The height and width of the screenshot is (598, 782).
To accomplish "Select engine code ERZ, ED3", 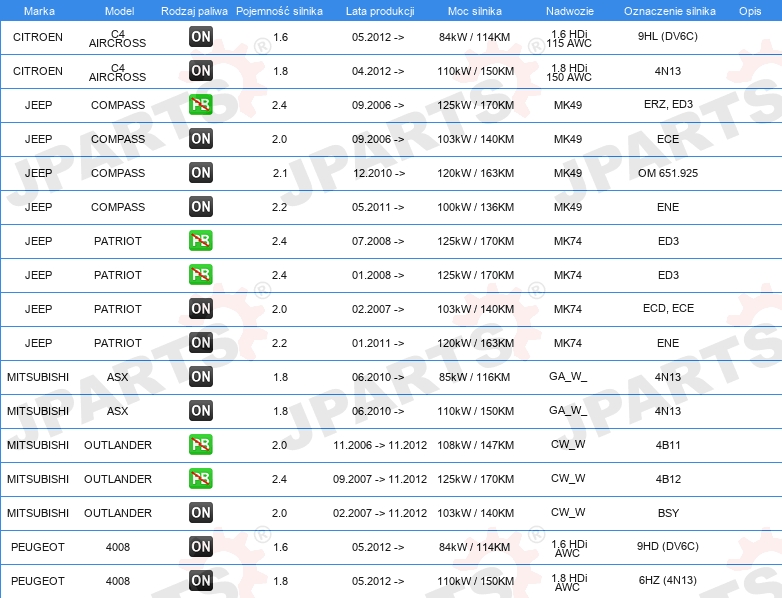I will pyautogui.click(x=668, y=104).
